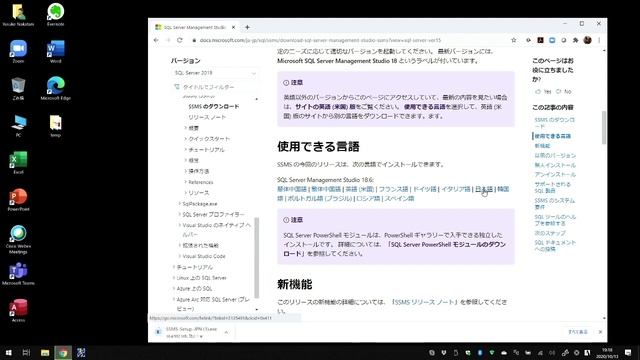Image resolution: width=640 pixels, height=360 pixels.
Task: Click No on the page feedback
Action: point(564,91)
